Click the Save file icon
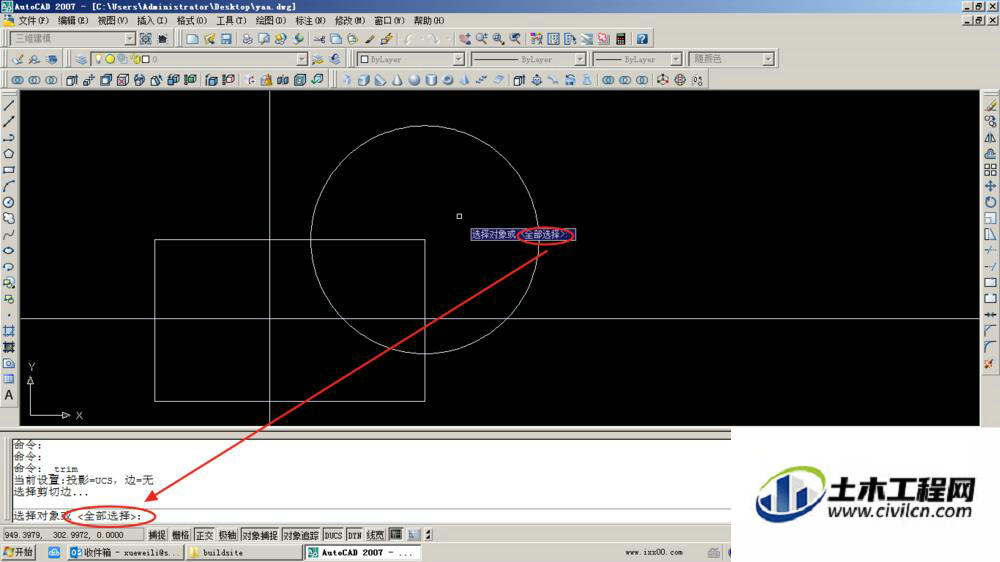The height and width of the screenshot is (562, 1000). pos(226,39)
